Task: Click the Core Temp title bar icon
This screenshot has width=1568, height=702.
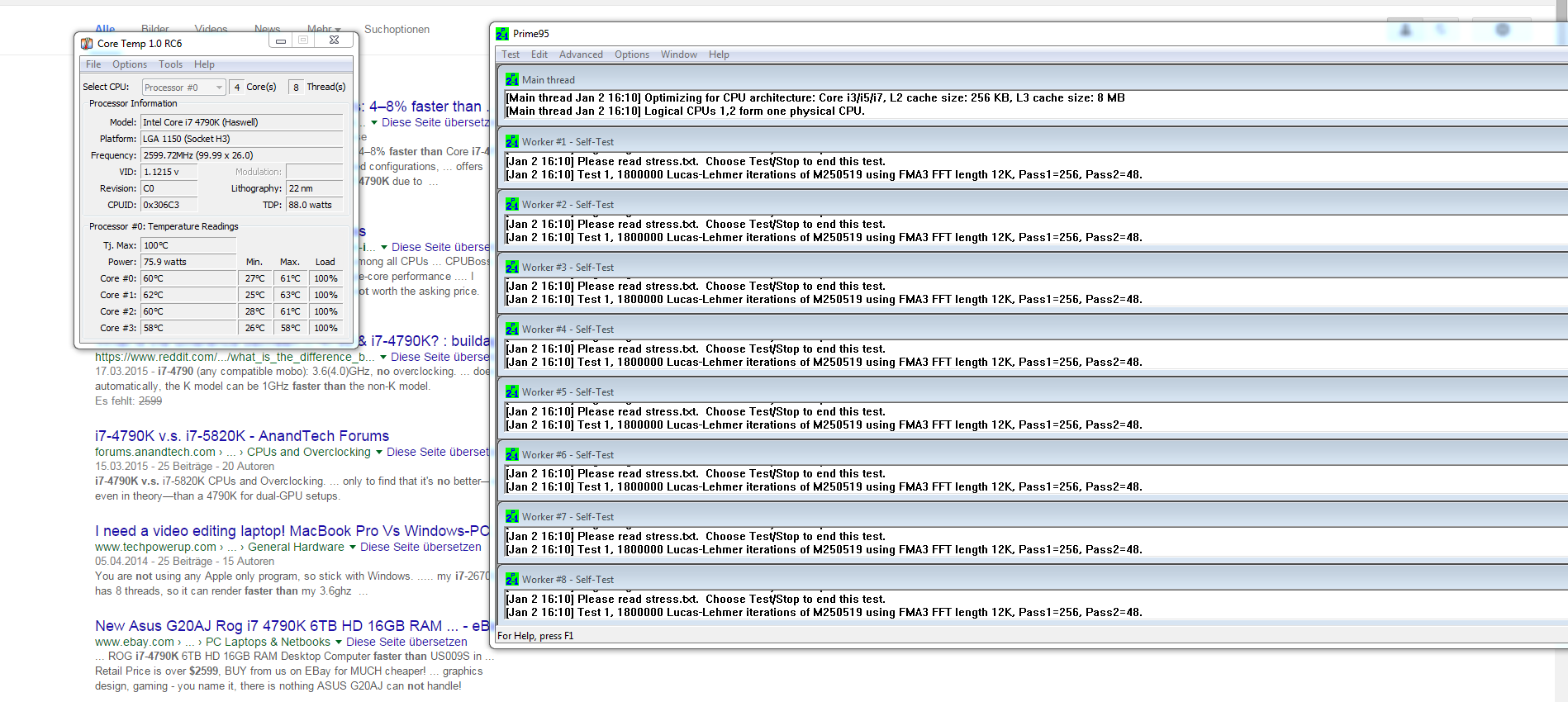Action: coord(87,44)
